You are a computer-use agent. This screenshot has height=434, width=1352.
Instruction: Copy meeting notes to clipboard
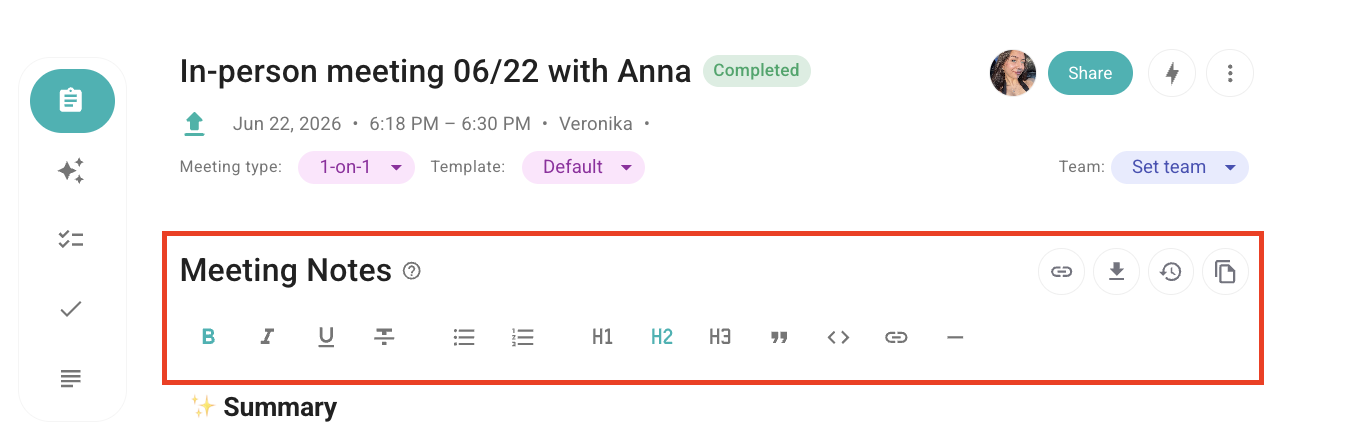point(1225,271)
